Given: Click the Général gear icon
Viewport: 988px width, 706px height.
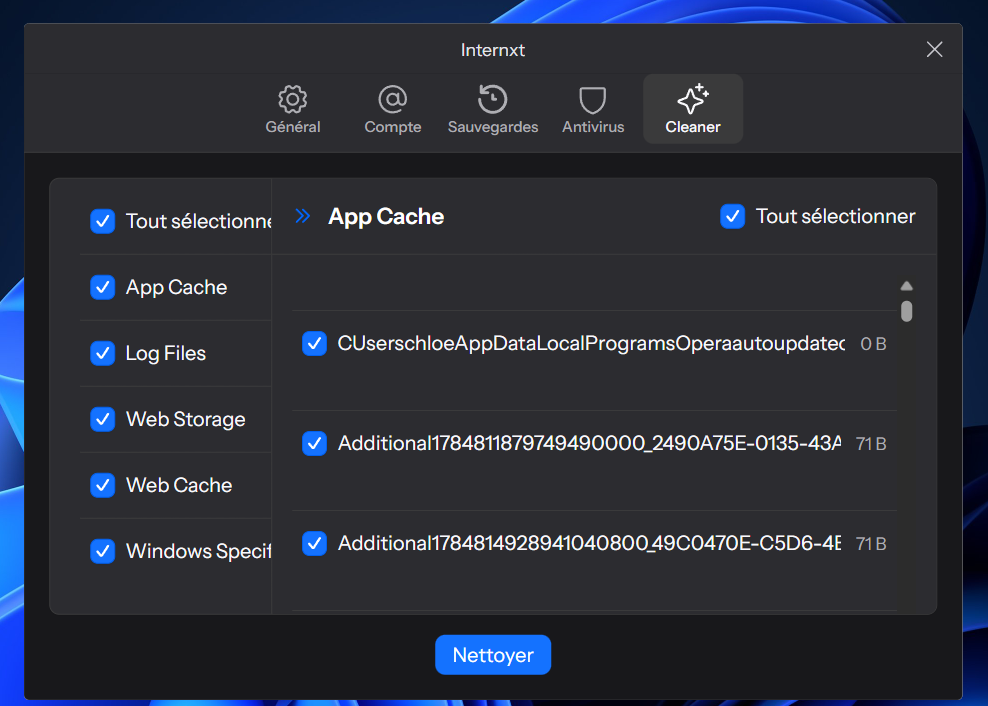Looking at the screenshot, I should [x=292, y=99].
